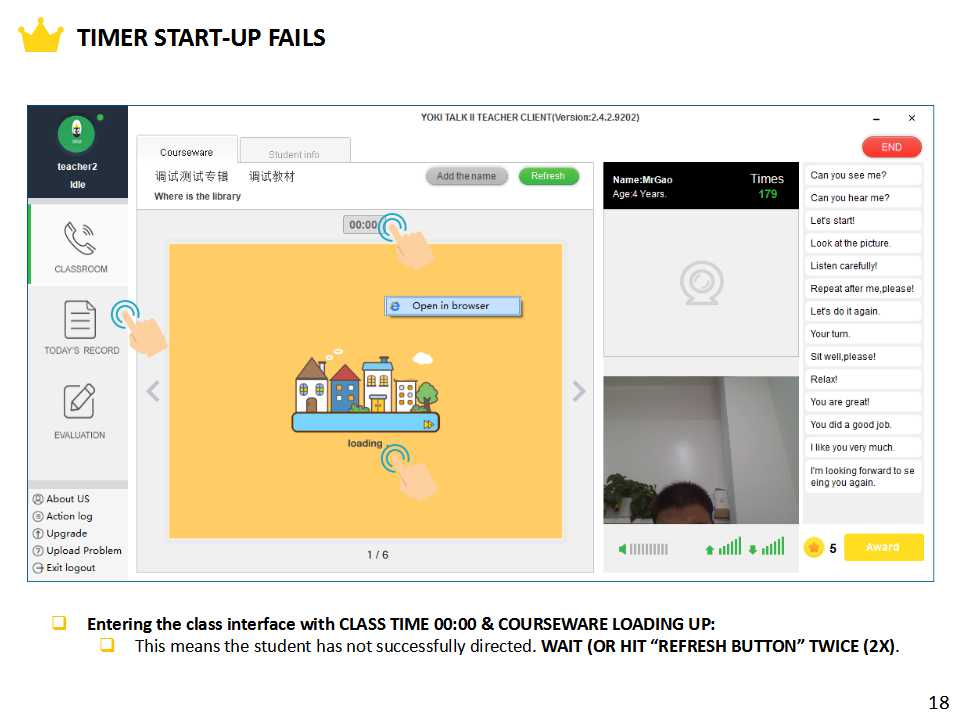960x720 pixels.
Task: Switch to the Student info tab
Action: pyautogui.click(x=294, y=151)
